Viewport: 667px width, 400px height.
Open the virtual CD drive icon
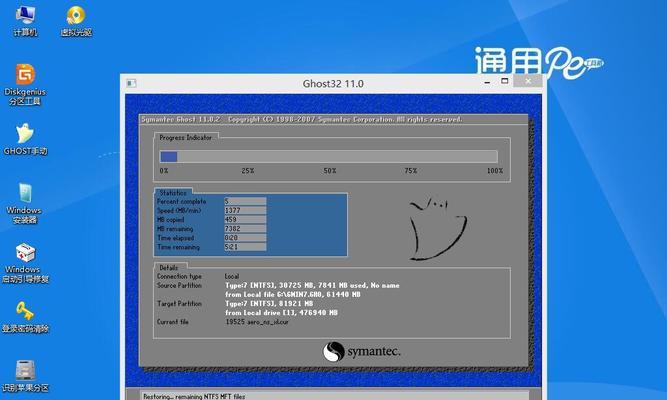pyautogui.click(x=76, y=20)
